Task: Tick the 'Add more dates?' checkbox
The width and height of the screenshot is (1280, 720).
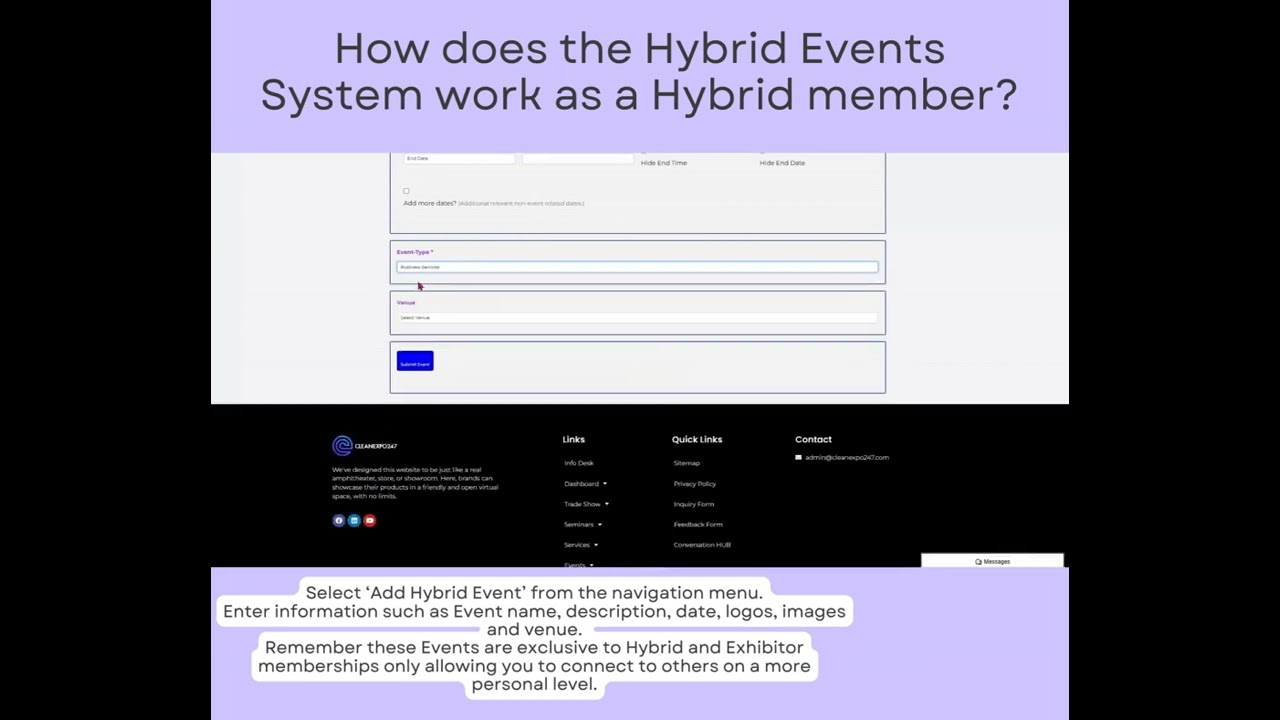Action: [406, 191]
